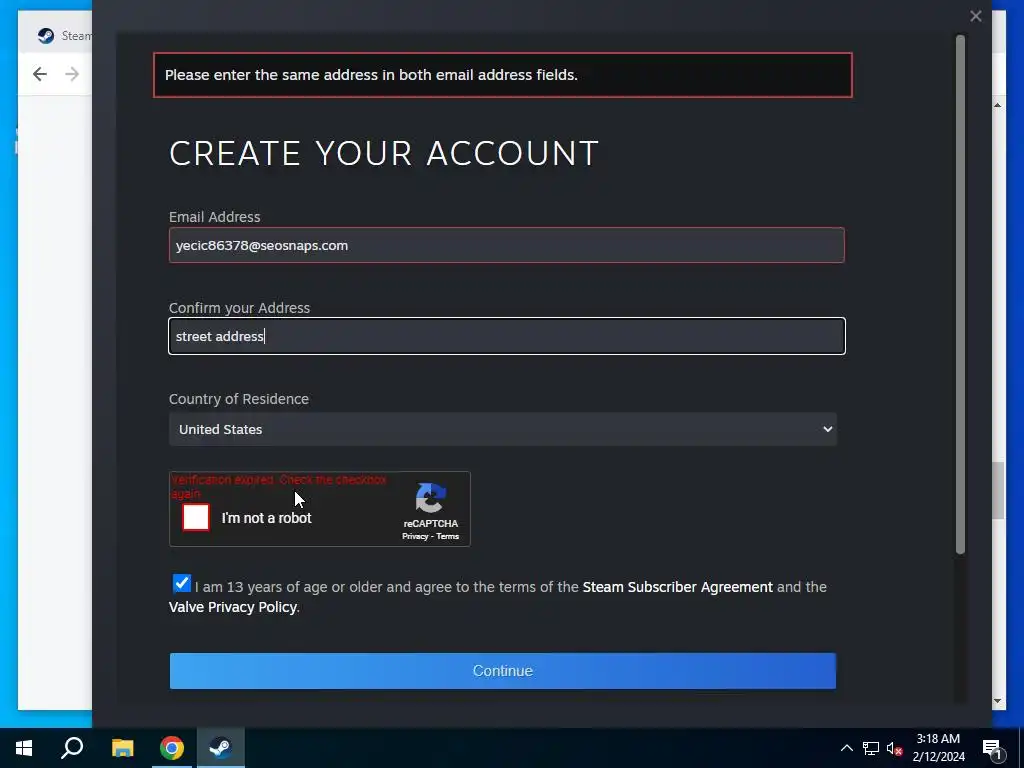
Task: Focus the Email Address input field
Action: [506, 246]
